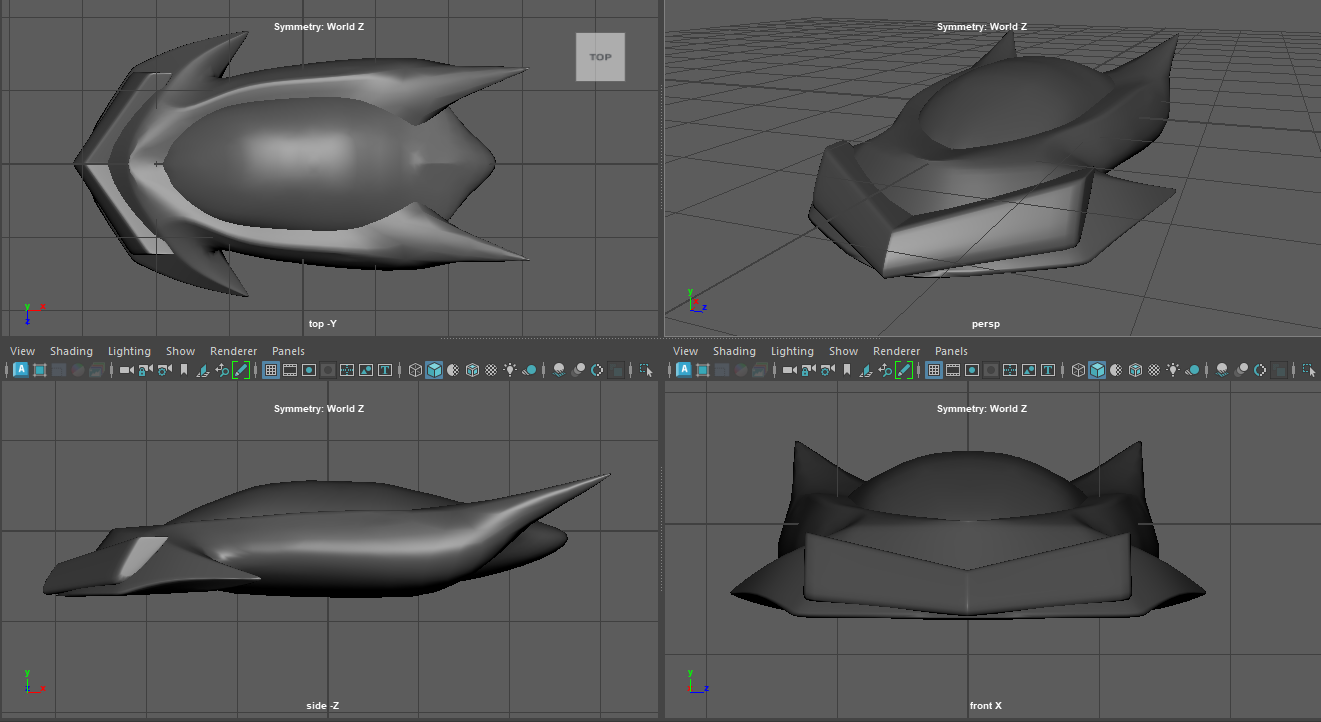This screenshot has width=1321, height=722.
Task: Toggle textured display in front view toolbar
Action: click(1154, 370)
